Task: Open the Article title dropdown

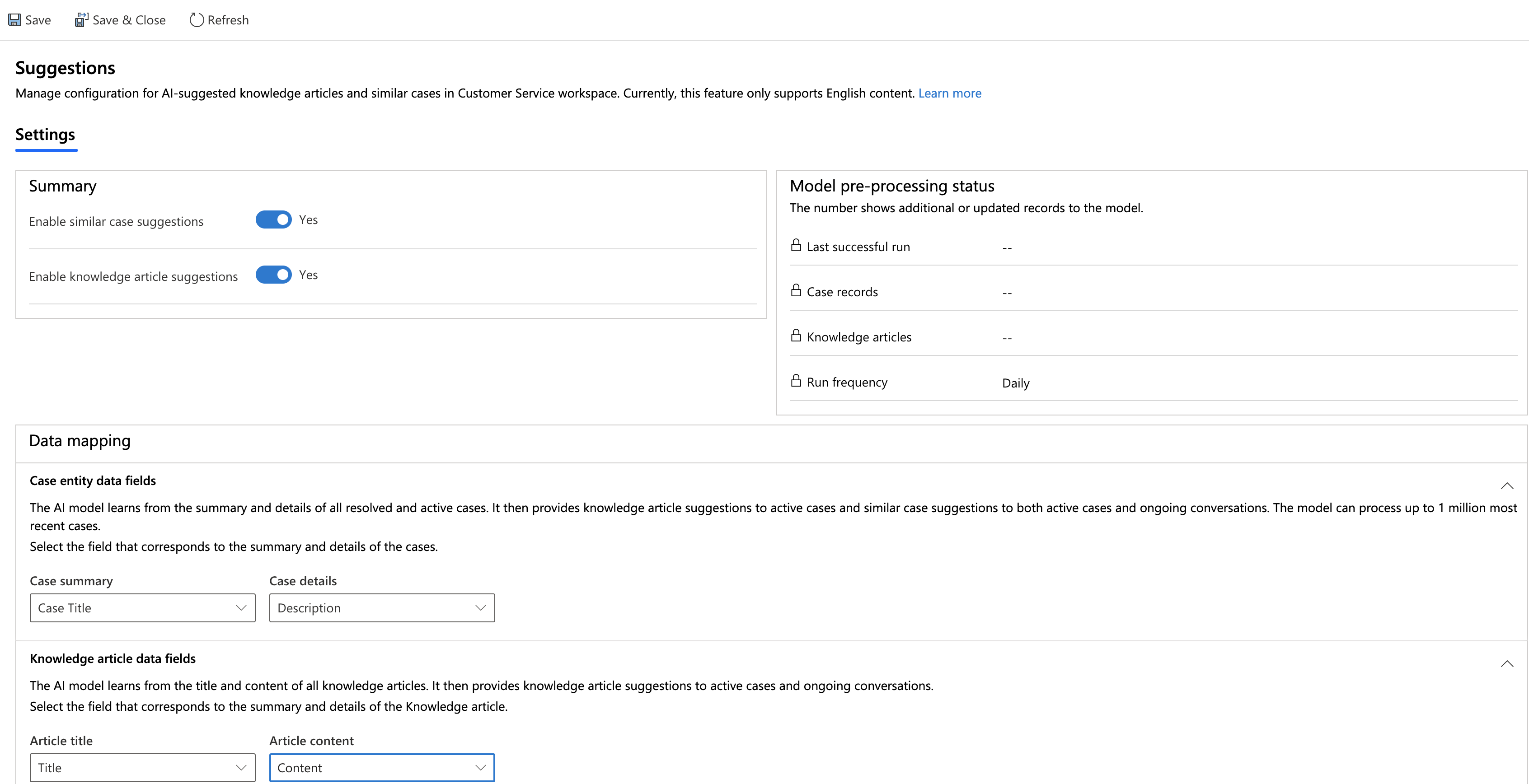Action: [x=142, y=767]
